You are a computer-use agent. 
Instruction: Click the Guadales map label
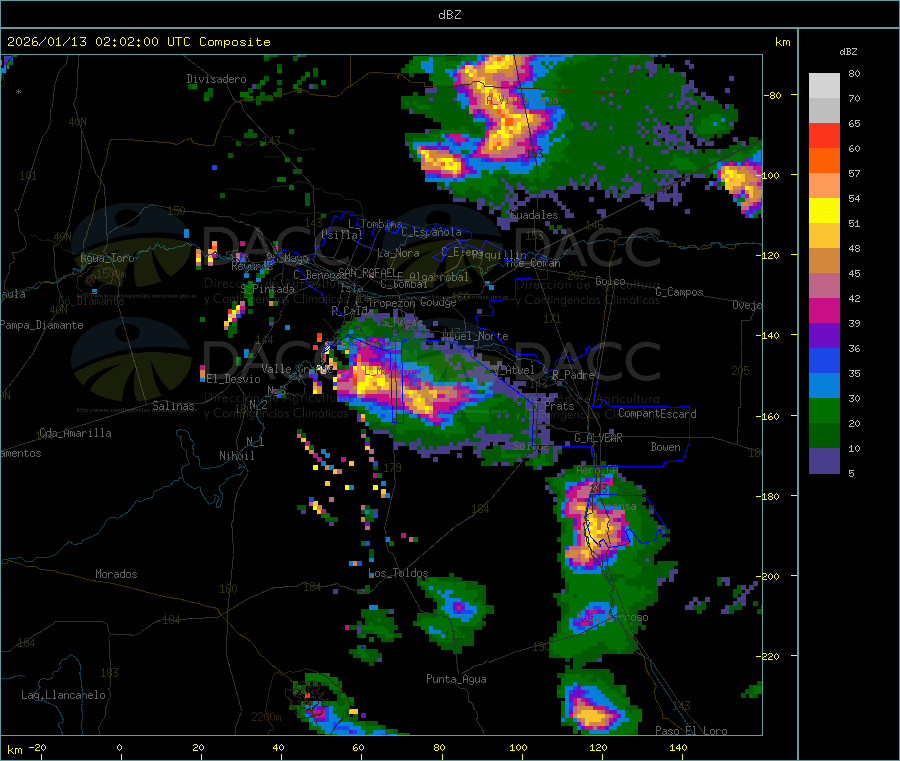point(534,215)
